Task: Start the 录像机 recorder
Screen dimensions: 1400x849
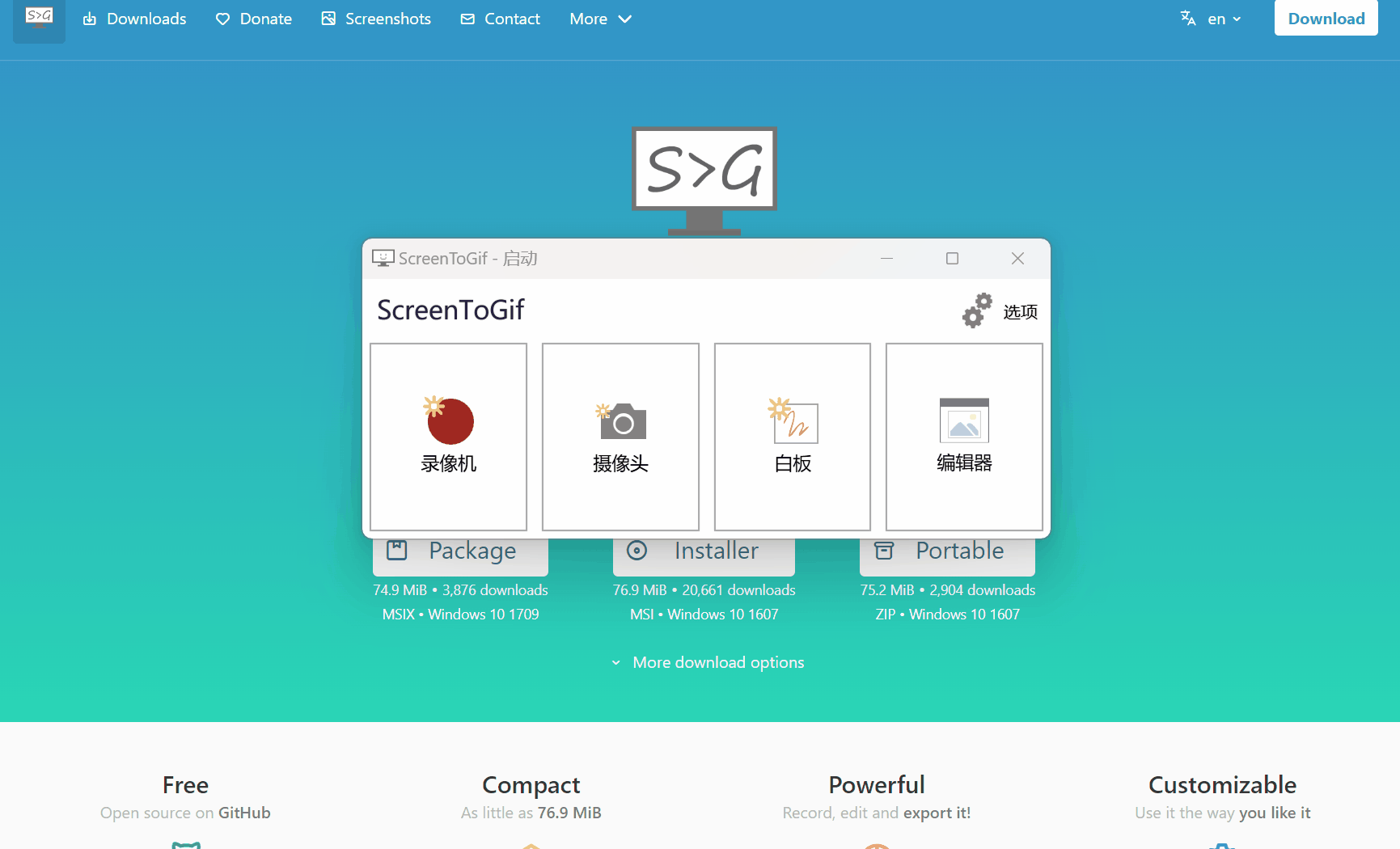Action: point(448,437)
